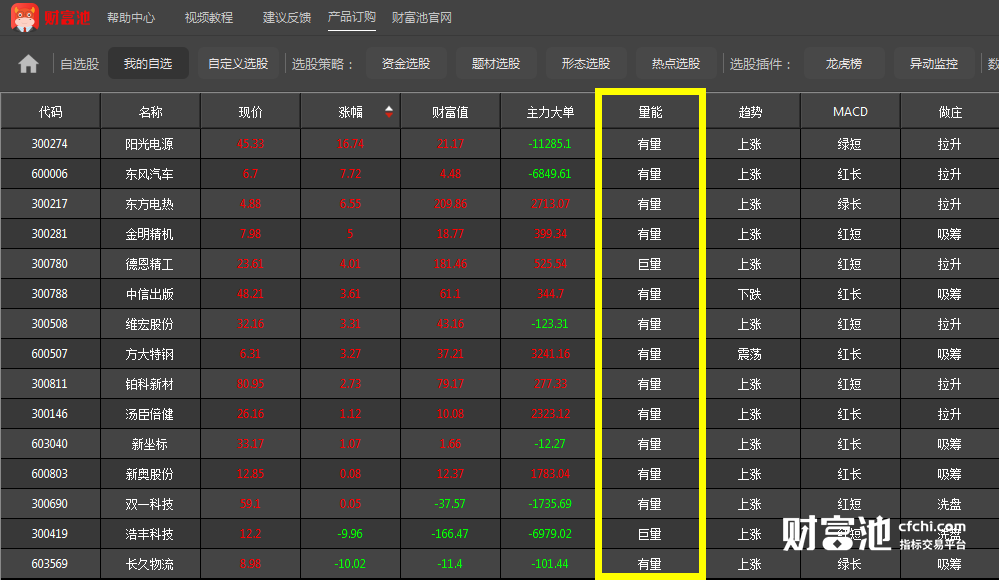Go to the home icon
This screenshot has width=999, height=580.
point(28,64)
